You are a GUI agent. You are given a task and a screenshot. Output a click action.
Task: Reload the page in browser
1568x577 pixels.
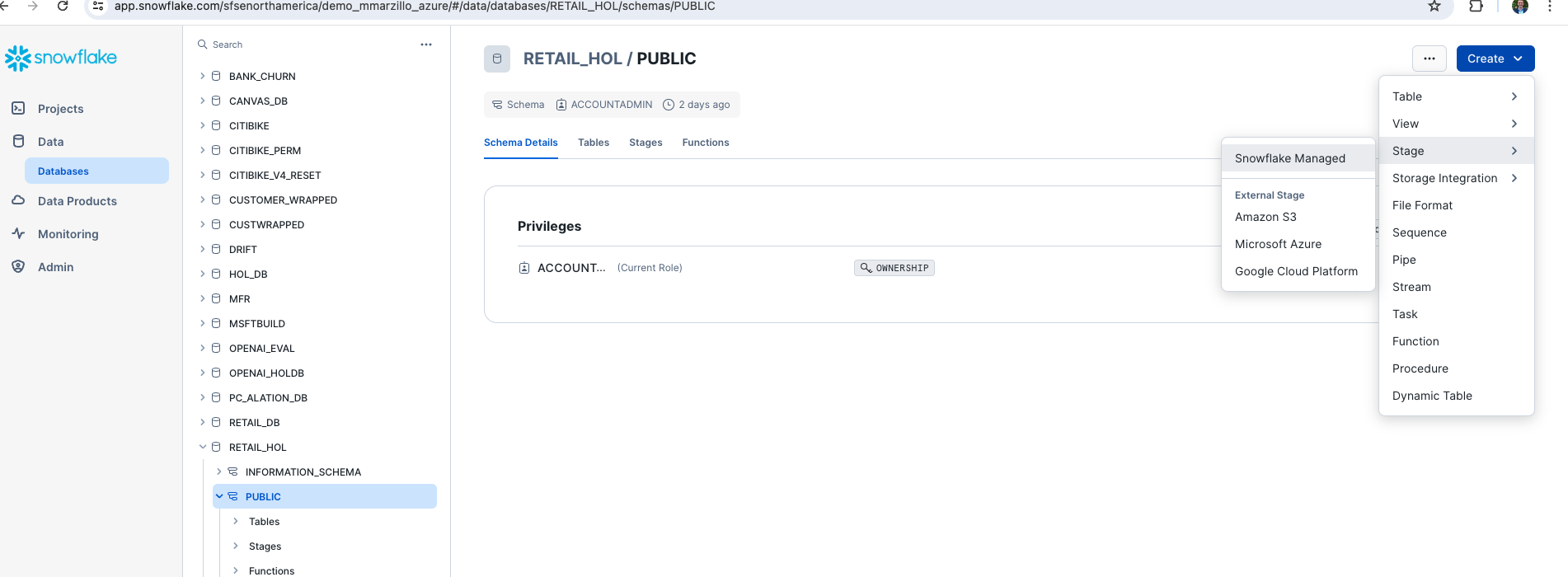(x=63, y=6)
